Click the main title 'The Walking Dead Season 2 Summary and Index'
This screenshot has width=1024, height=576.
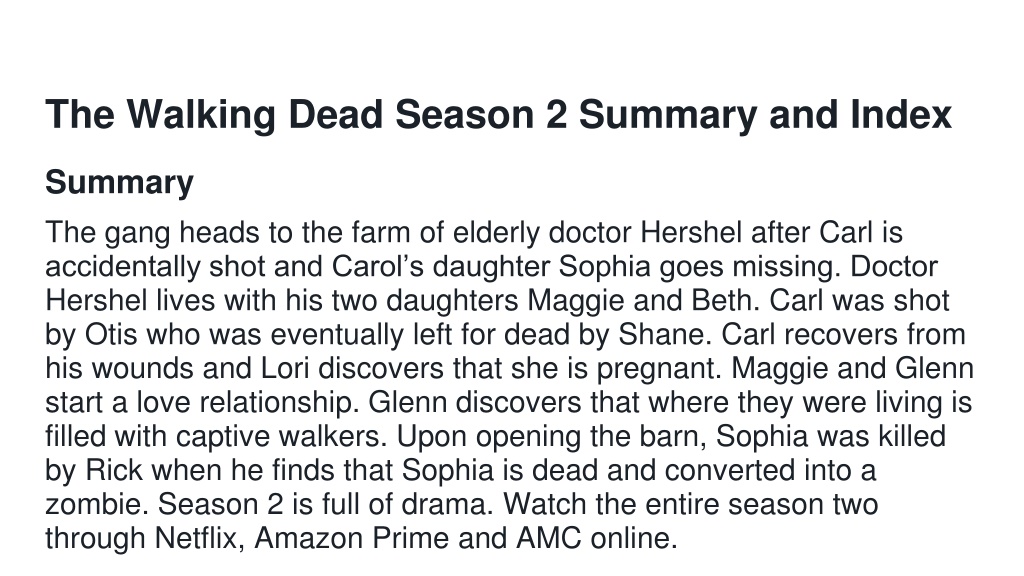pos(498,115)
